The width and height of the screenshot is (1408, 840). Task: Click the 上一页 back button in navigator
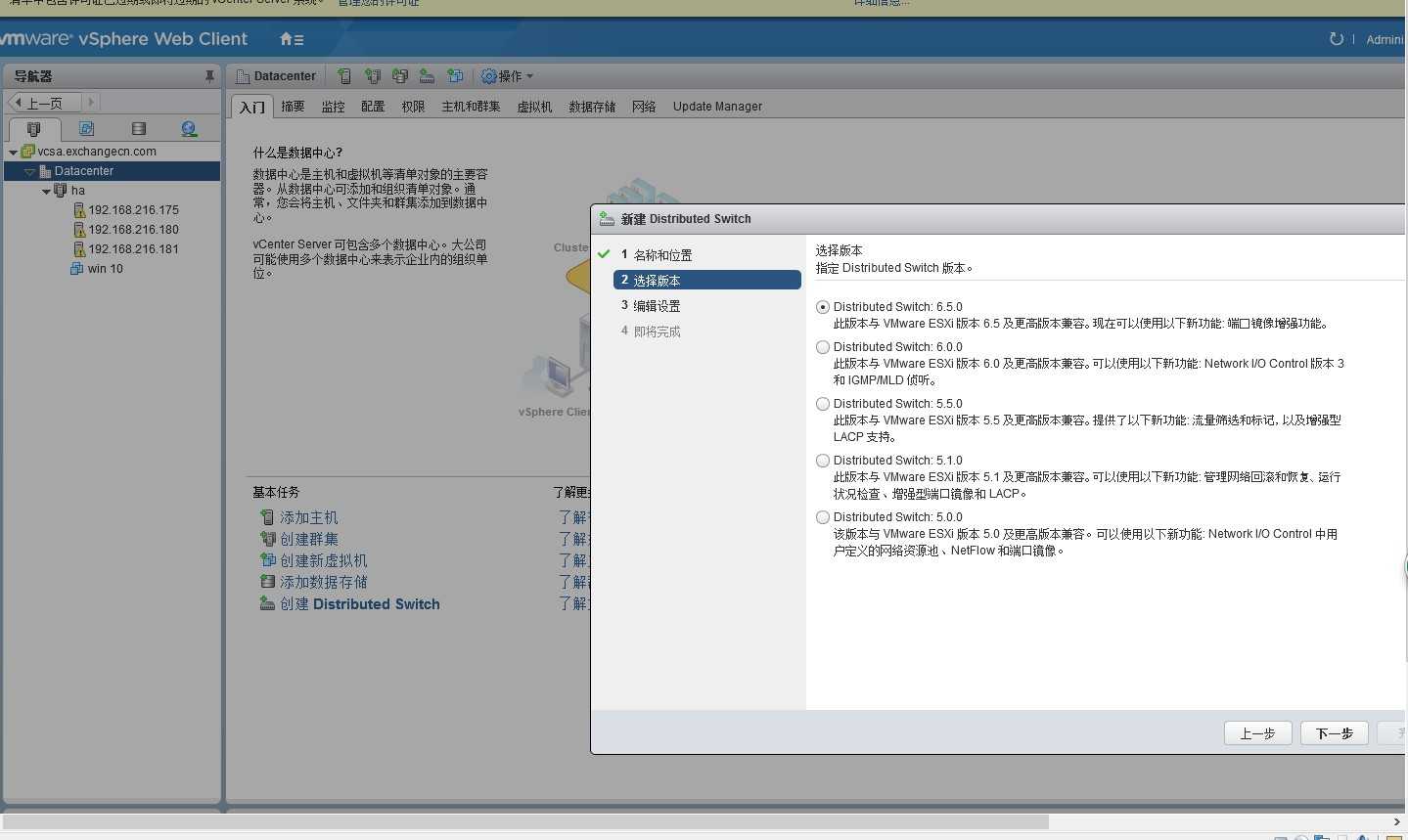coord(44,102)
